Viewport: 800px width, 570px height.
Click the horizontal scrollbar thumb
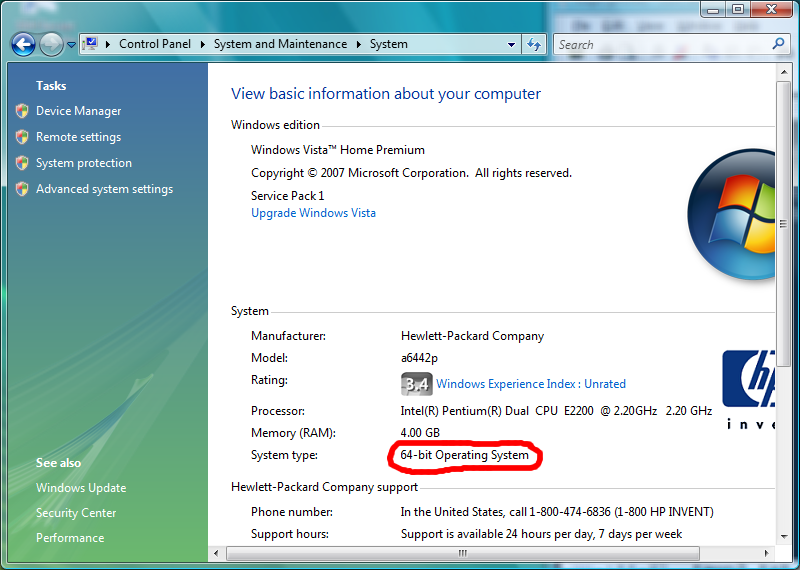pos(462,553)
